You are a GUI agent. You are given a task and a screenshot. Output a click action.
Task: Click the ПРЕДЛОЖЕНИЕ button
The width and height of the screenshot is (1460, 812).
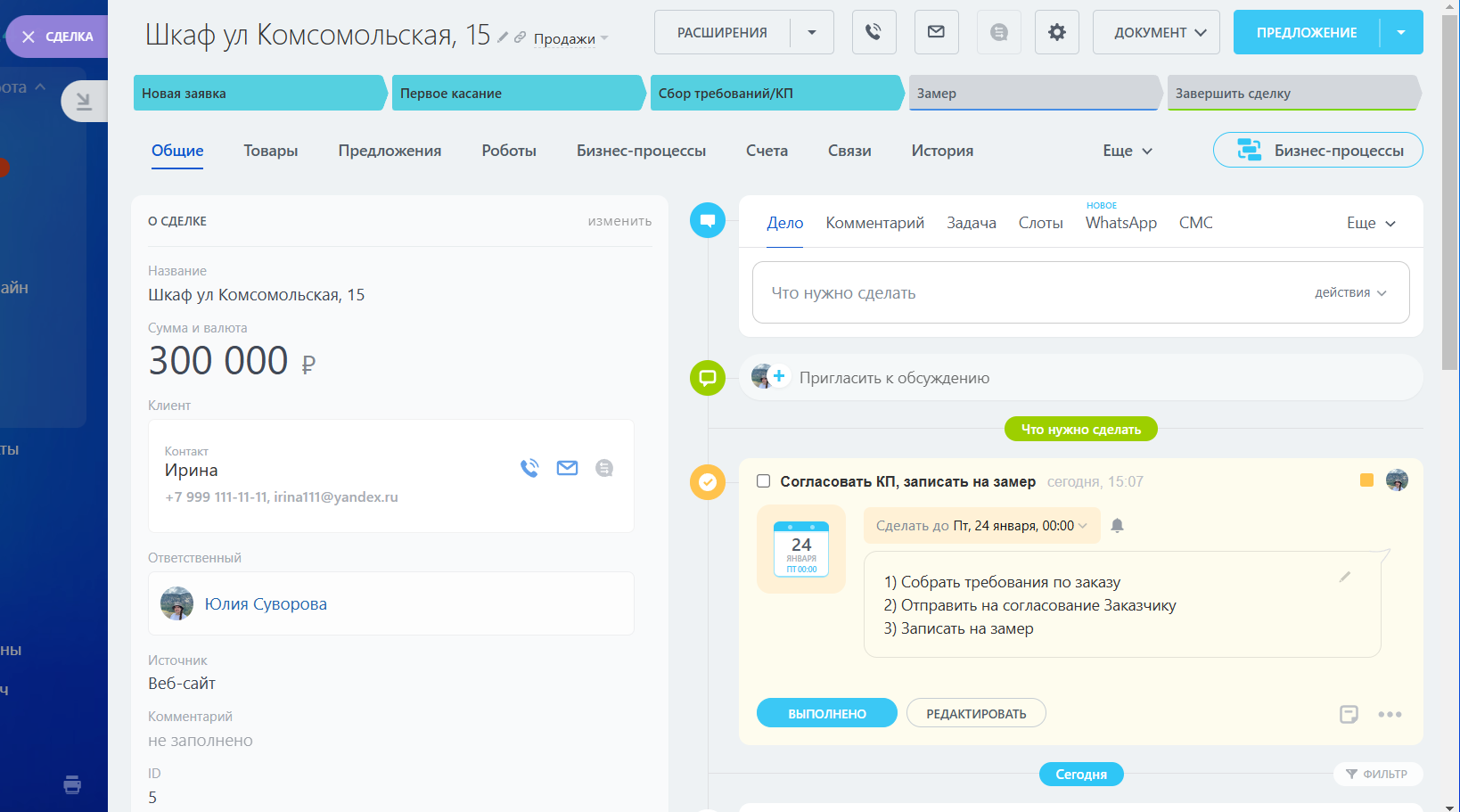pos(1307,32)
